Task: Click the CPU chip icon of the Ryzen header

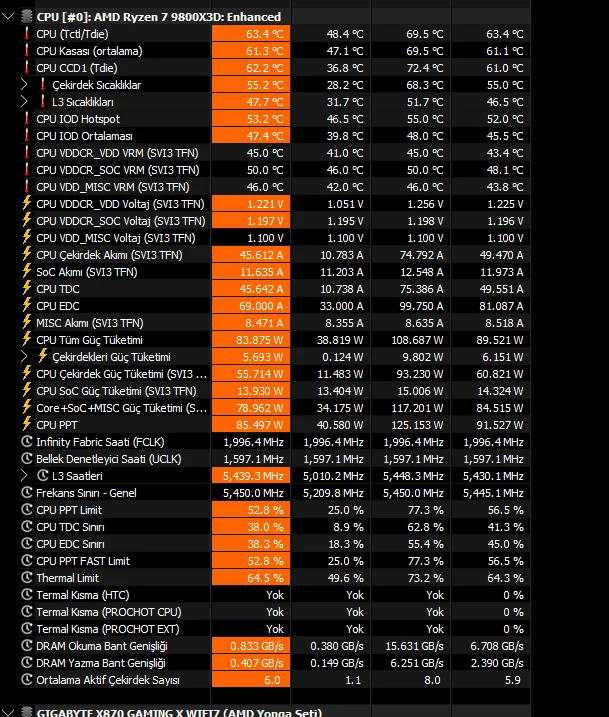Action: click(x=27, y=17)
